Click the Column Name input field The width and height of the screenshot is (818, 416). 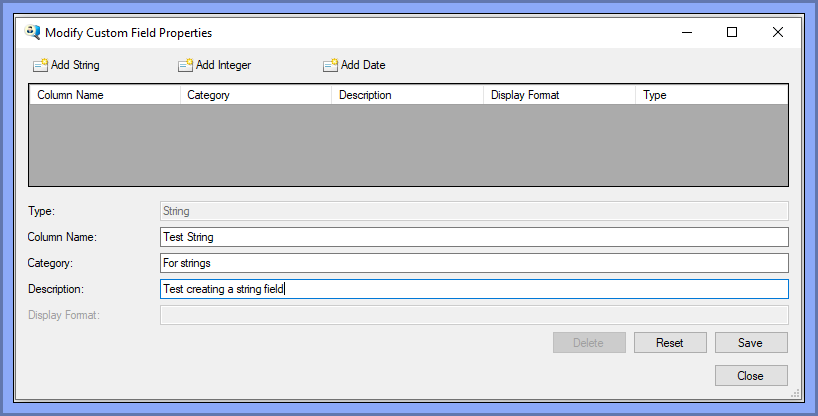474,237
